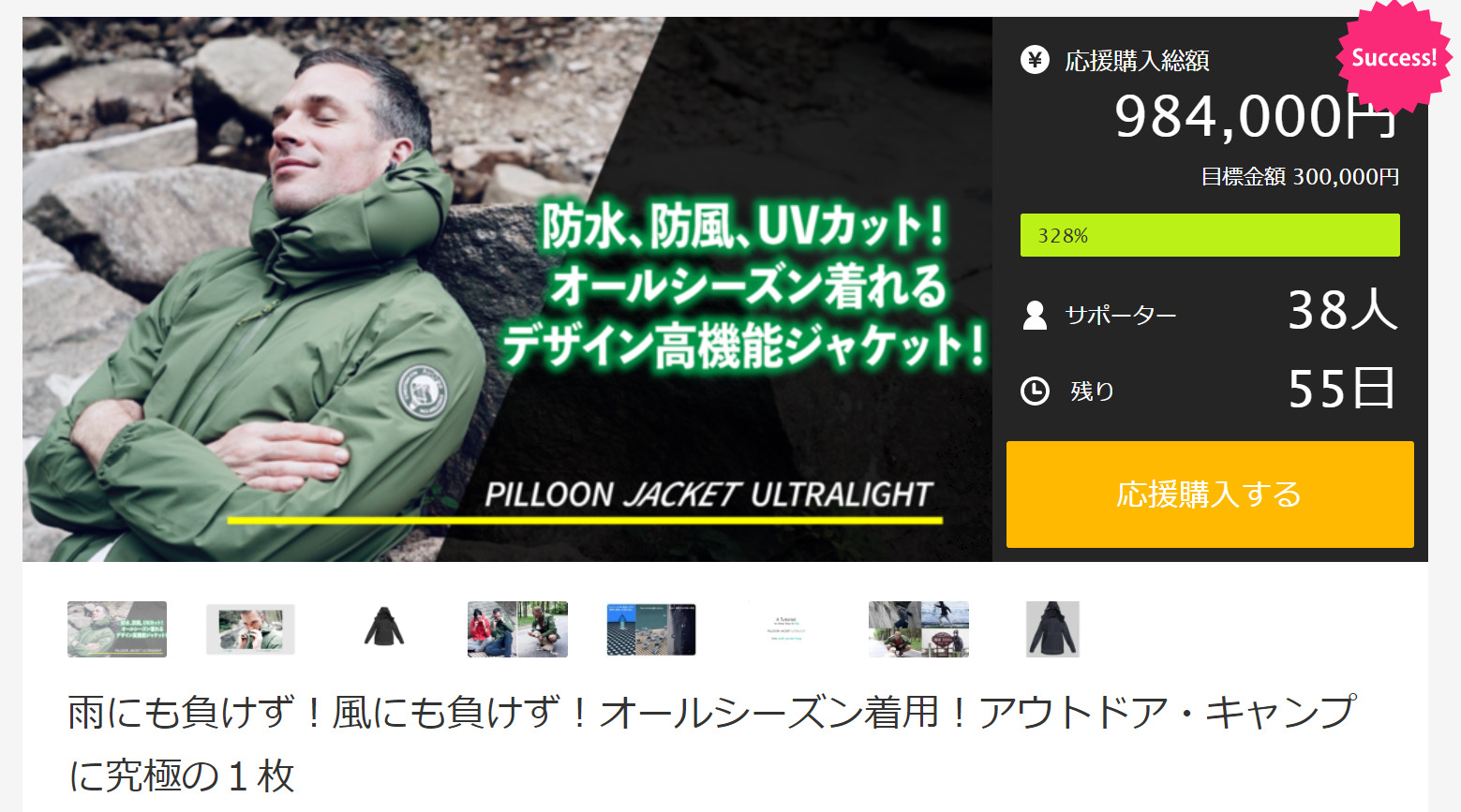Click the 984,000円 total amount
Screen dimensions: 1461x812
point(1256,118)
